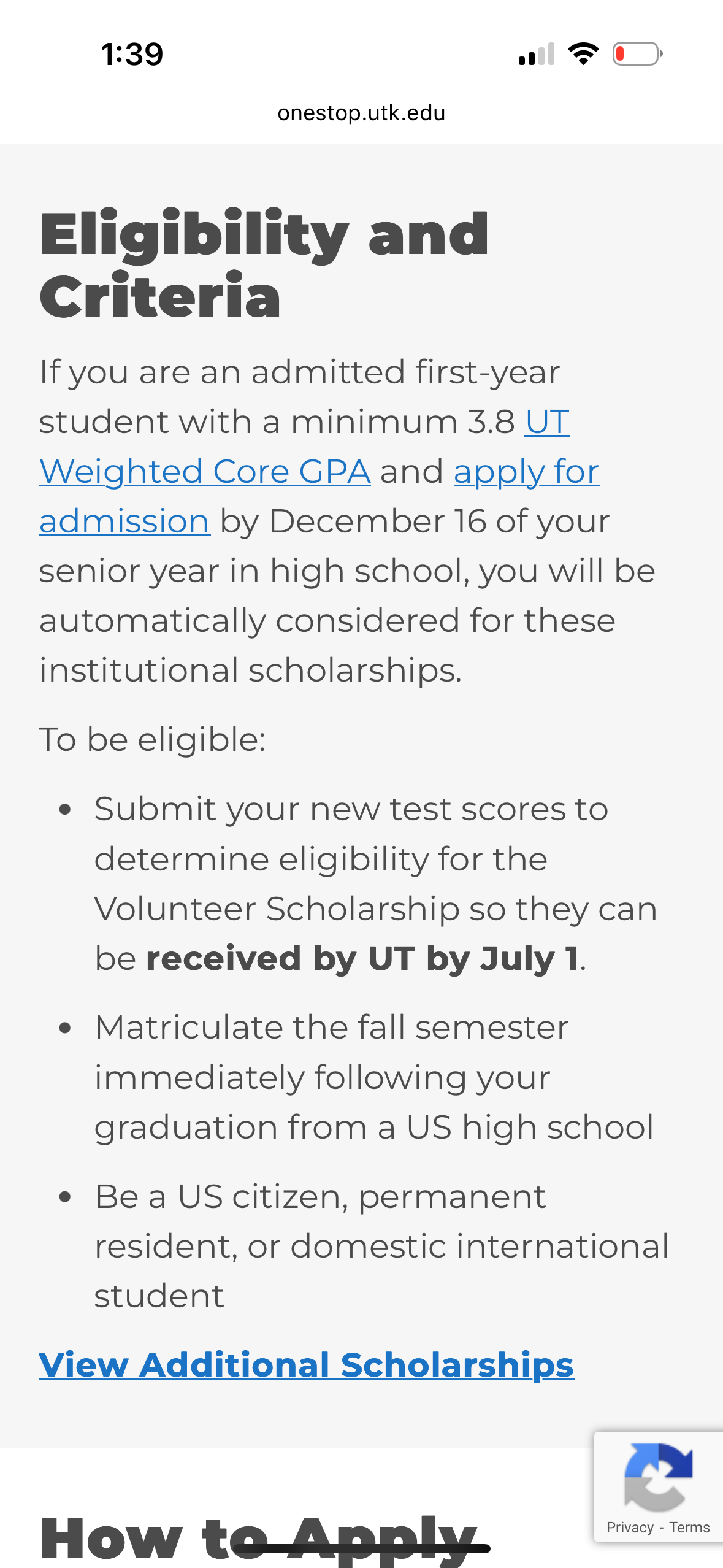Tap the onestop.utk.edu address bar
The image size is (723, 1568).
(x=361, y=113)
